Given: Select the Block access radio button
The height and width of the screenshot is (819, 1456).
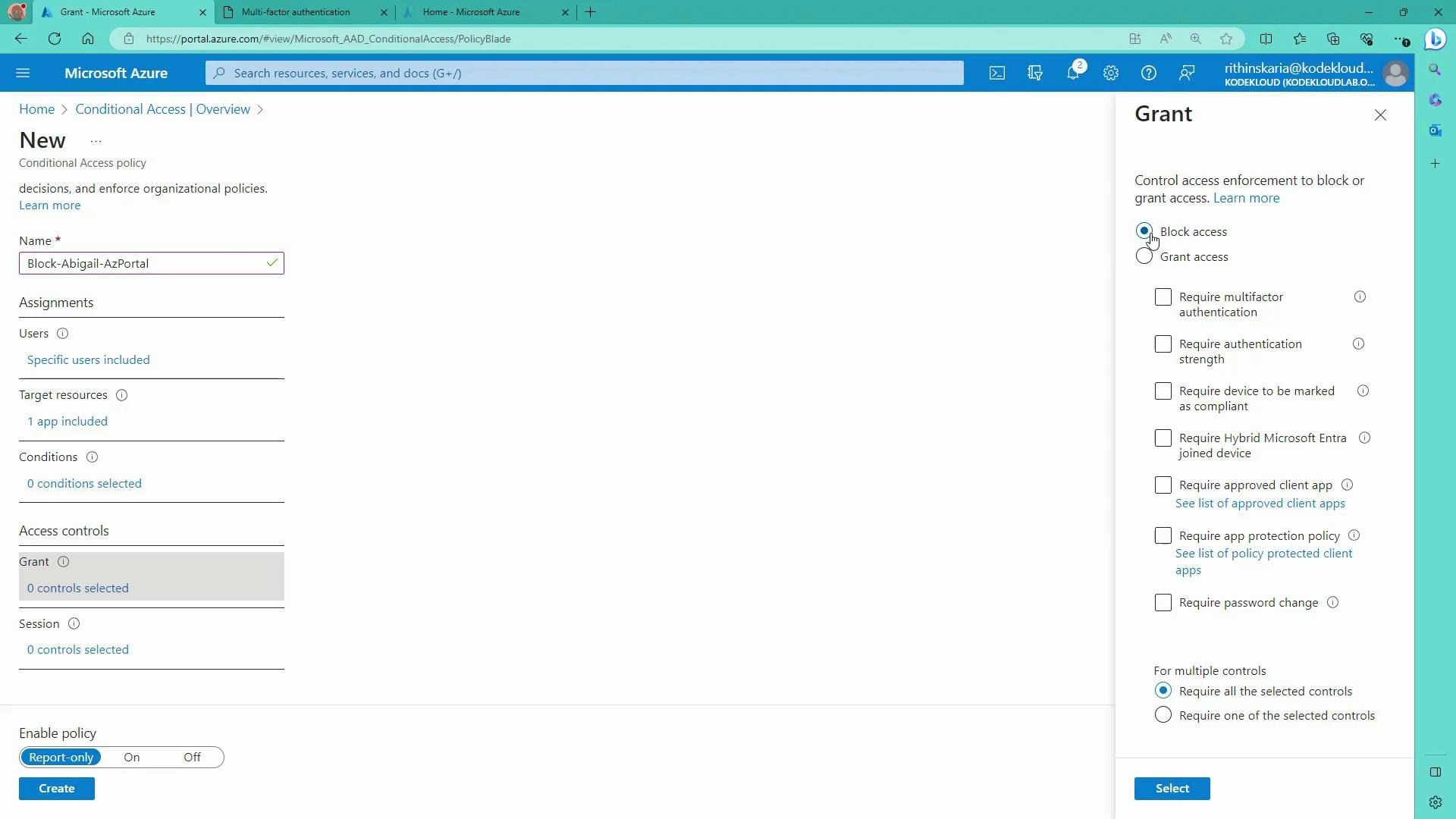Looking at the screenshot, I should coord(1144,231).
